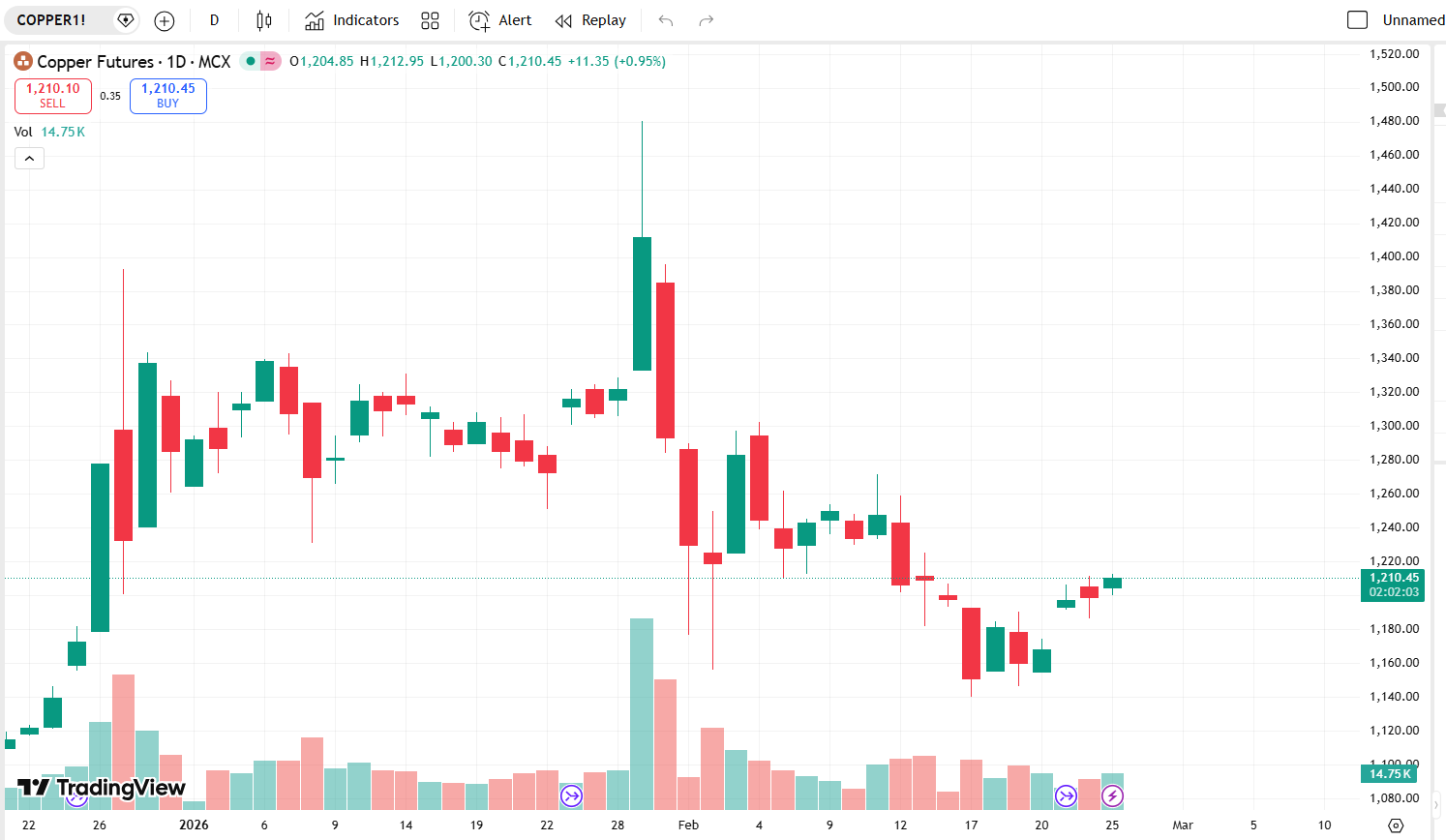The height and width of the screenshot is (840, 1446).
Task: Toggle the green market status indicator
Action: coord(250,61)
